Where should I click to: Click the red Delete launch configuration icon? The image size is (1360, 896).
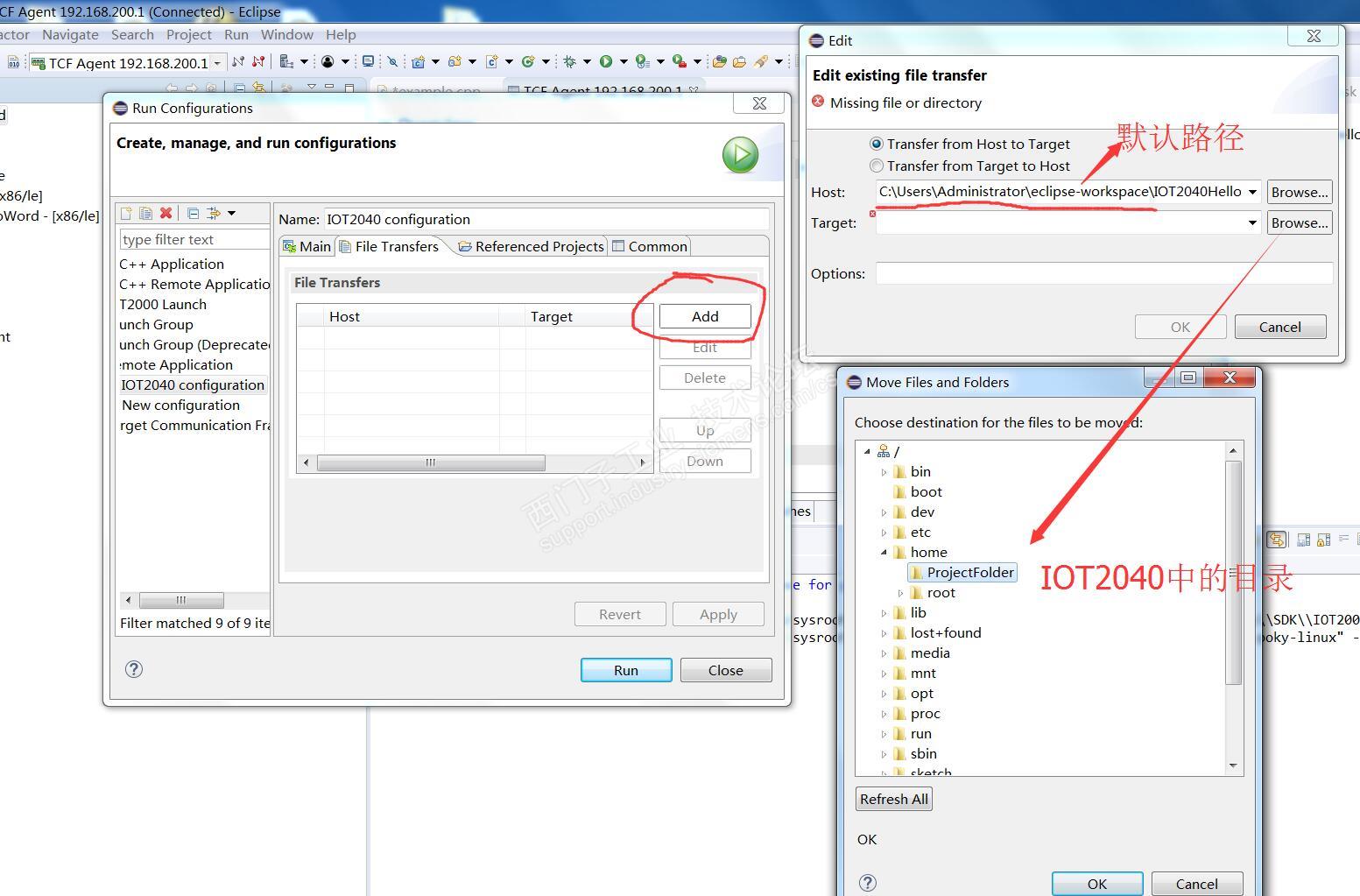[x=166, y=213]
